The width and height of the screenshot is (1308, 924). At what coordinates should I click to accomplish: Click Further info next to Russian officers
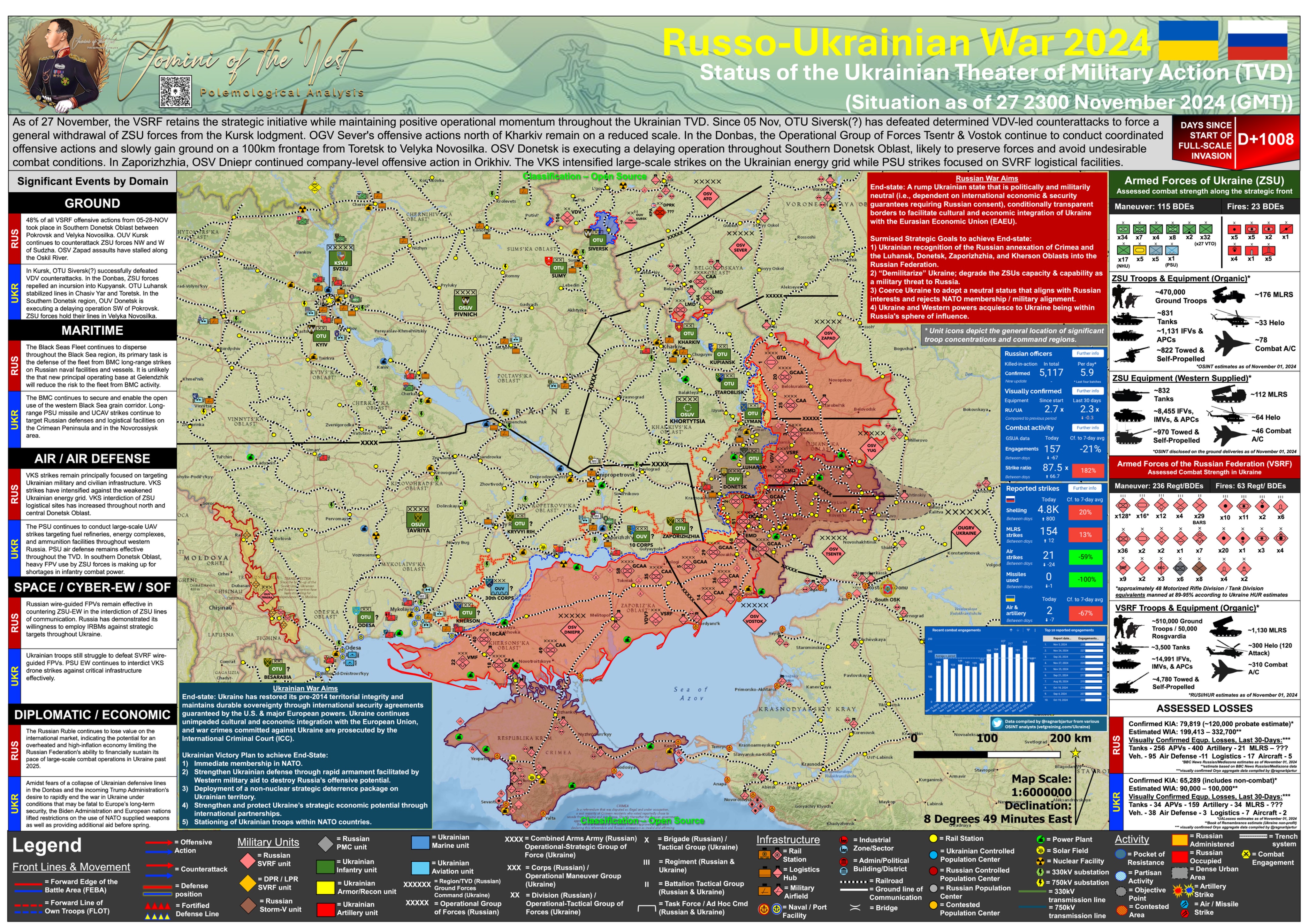coord(1088,353)
